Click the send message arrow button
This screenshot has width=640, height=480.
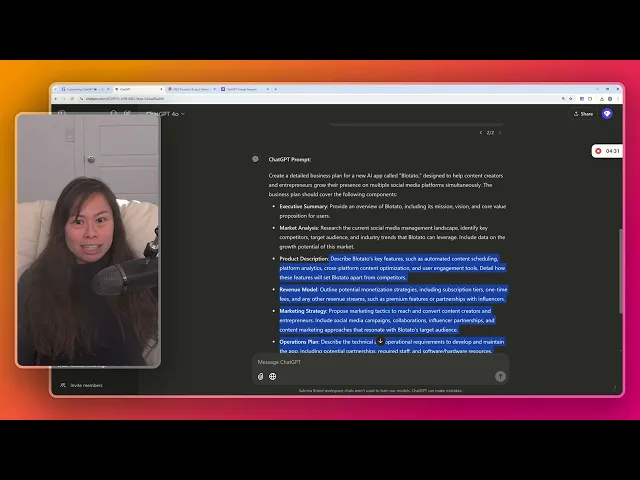pyautogui.click(x=500, y=376)
